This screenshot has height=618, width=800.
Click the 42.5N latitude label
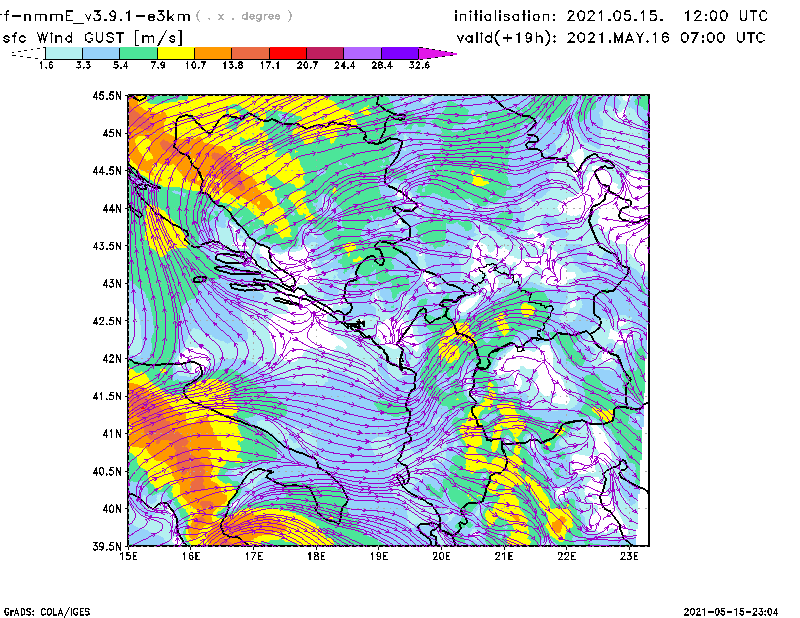[x=107, y=321]
